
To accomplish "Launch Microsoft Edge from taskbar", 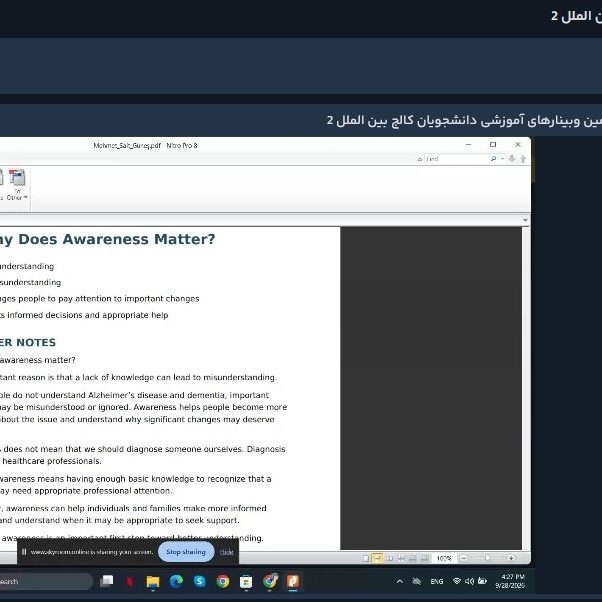I will tap(176, 582).
